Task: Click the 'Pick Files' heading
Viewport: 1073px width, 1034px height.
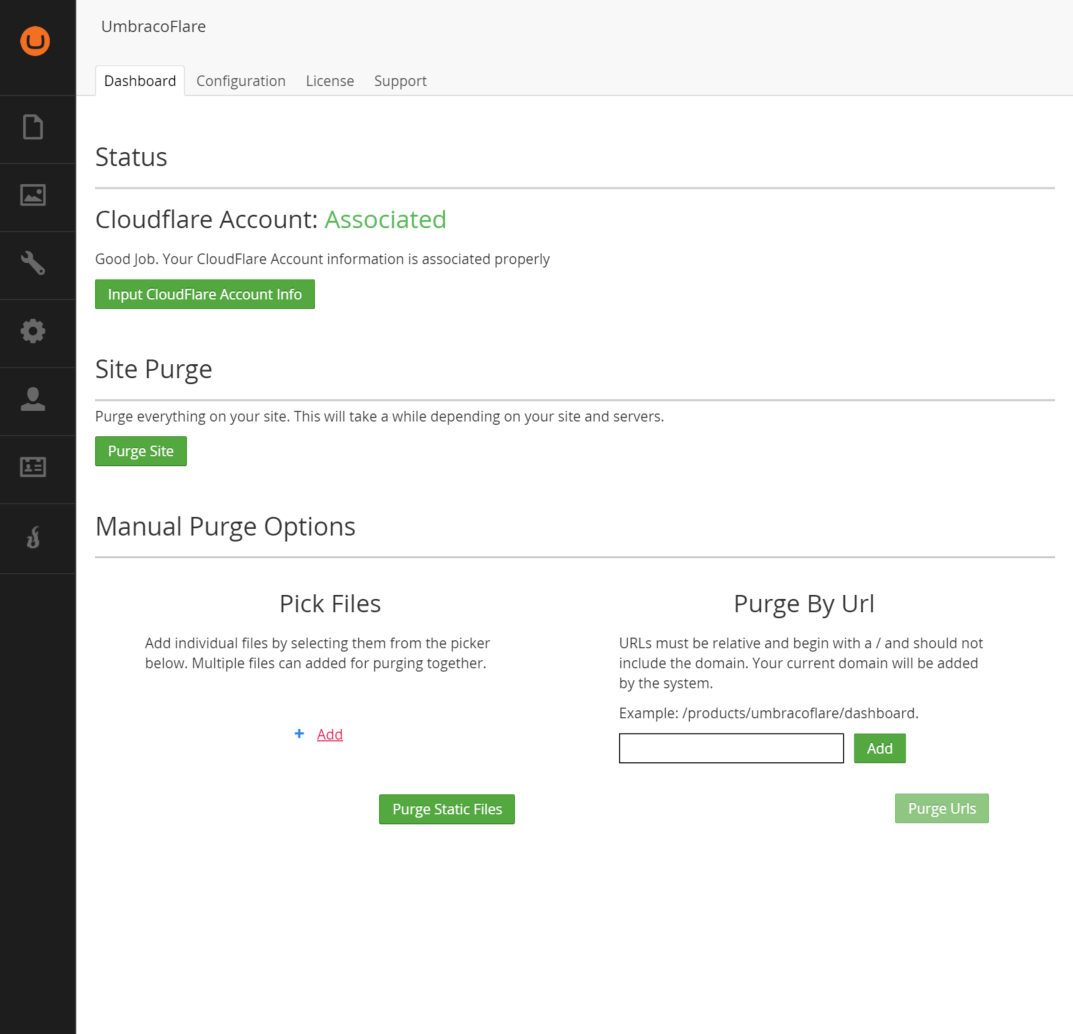Action: (x=330, y=604)
